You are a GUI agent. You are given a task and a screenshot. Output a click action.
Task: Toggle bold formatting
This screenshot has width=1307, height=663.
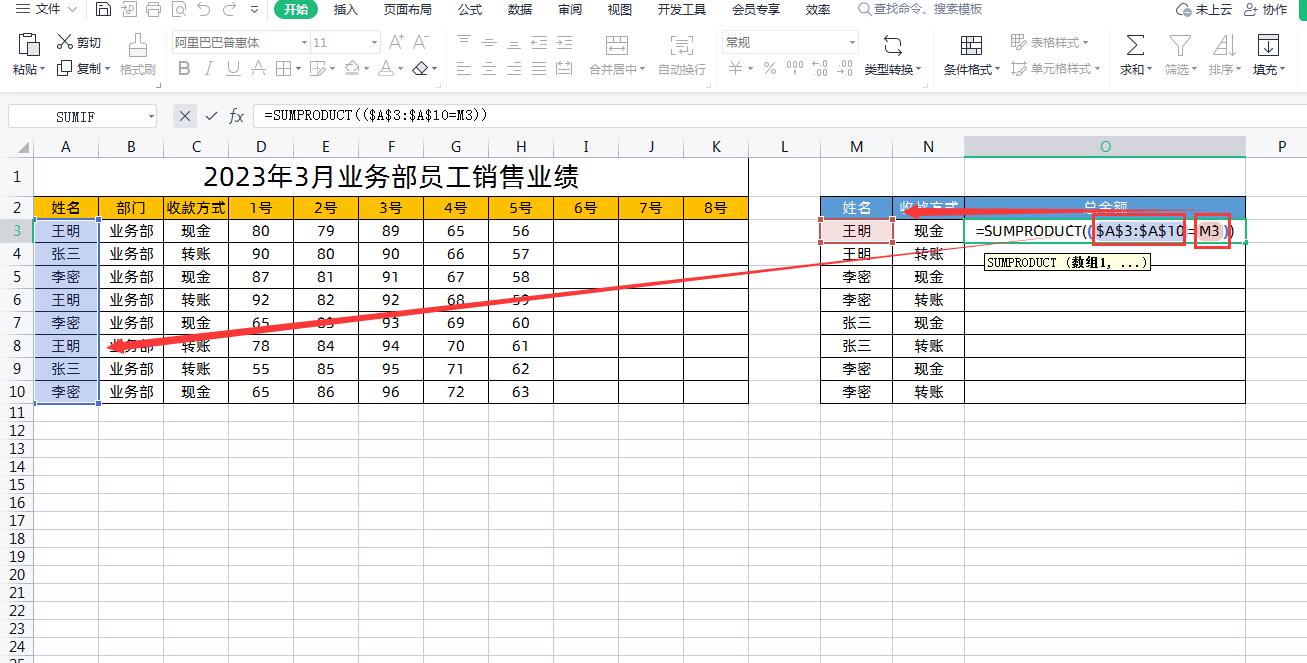[x=182, y=68]
